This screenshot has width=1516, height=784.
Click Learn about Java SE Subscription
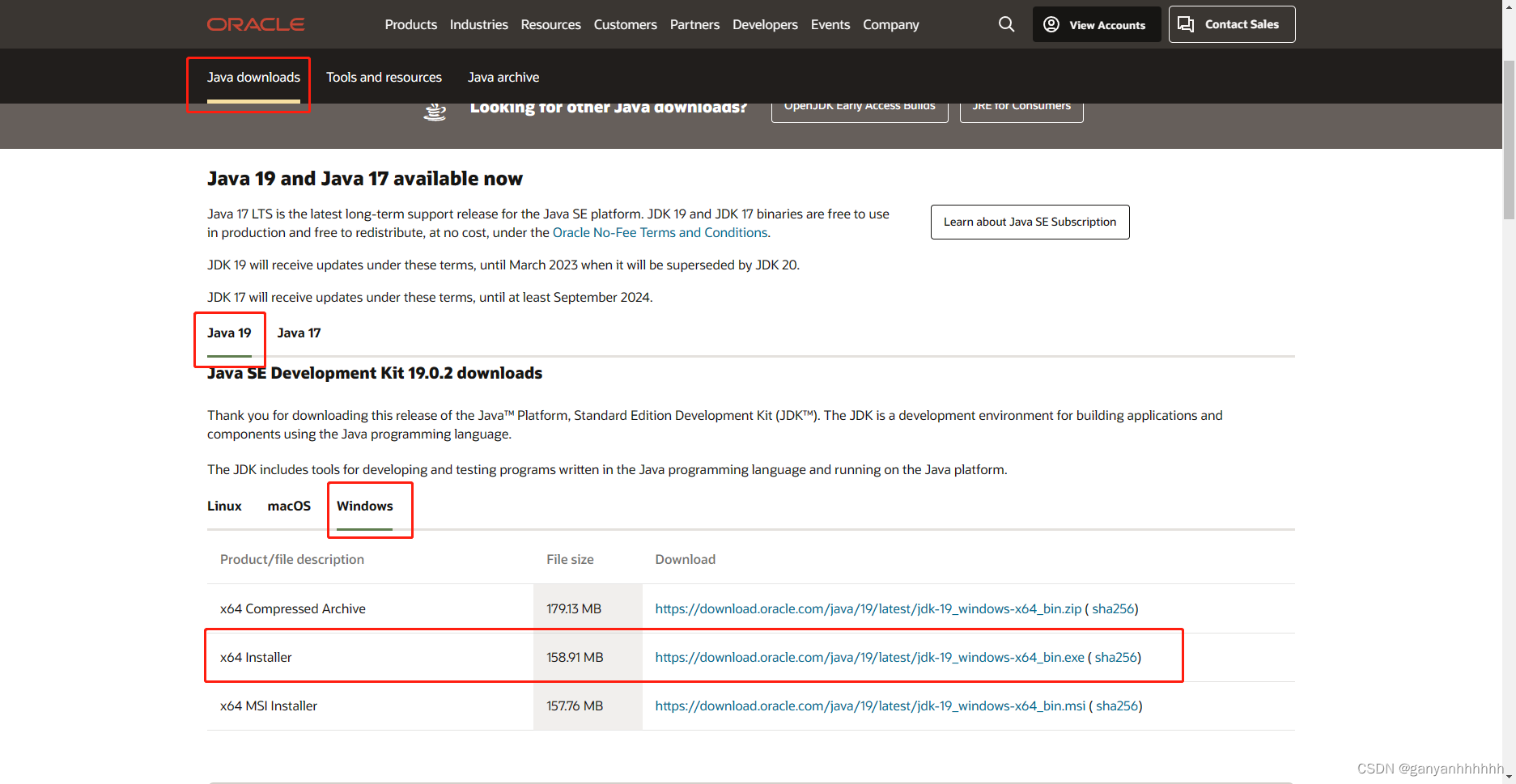(1030, 222)
